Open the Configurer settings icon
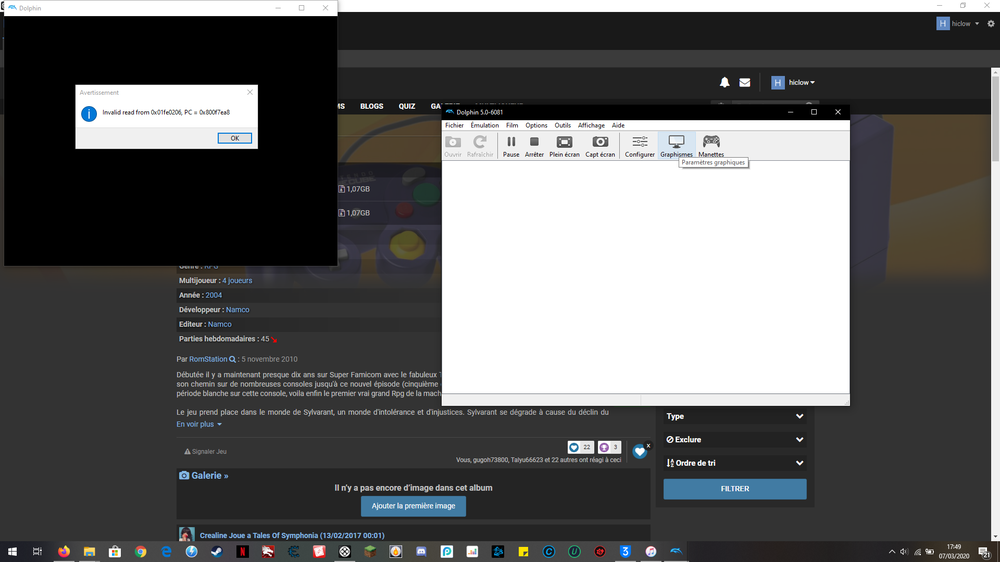1000x562 pixels. coord(639,145)
